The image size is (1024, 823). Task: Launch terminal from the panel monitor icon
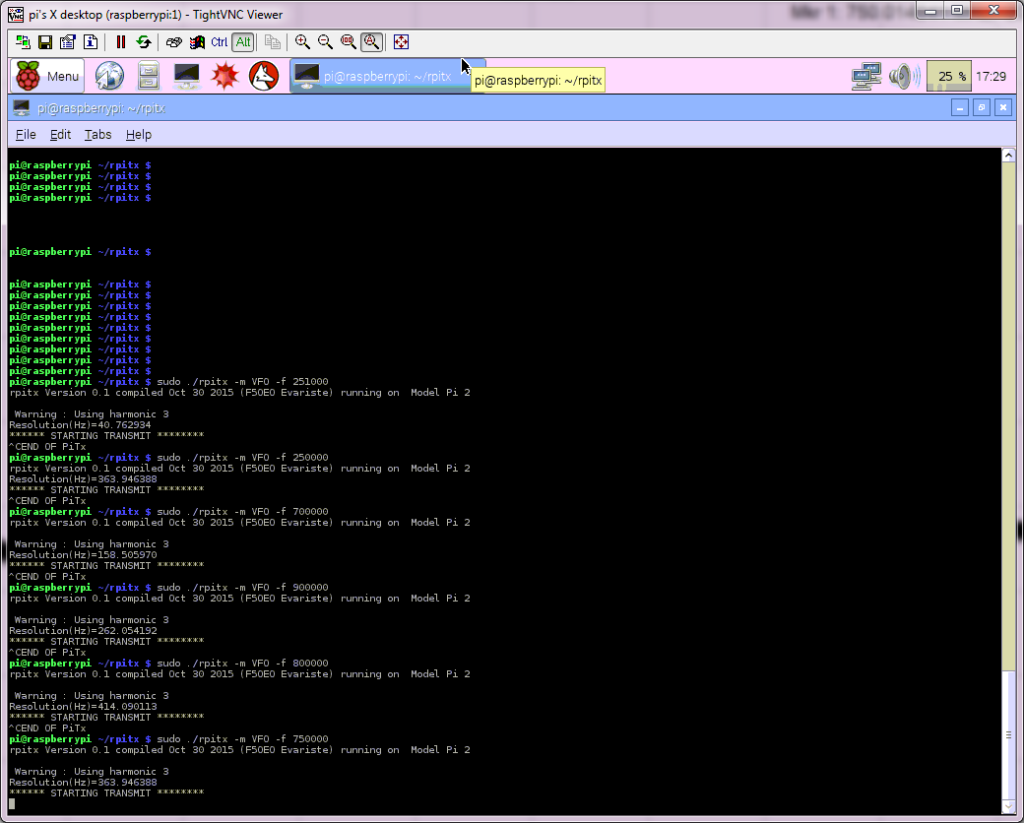(187, 76)
